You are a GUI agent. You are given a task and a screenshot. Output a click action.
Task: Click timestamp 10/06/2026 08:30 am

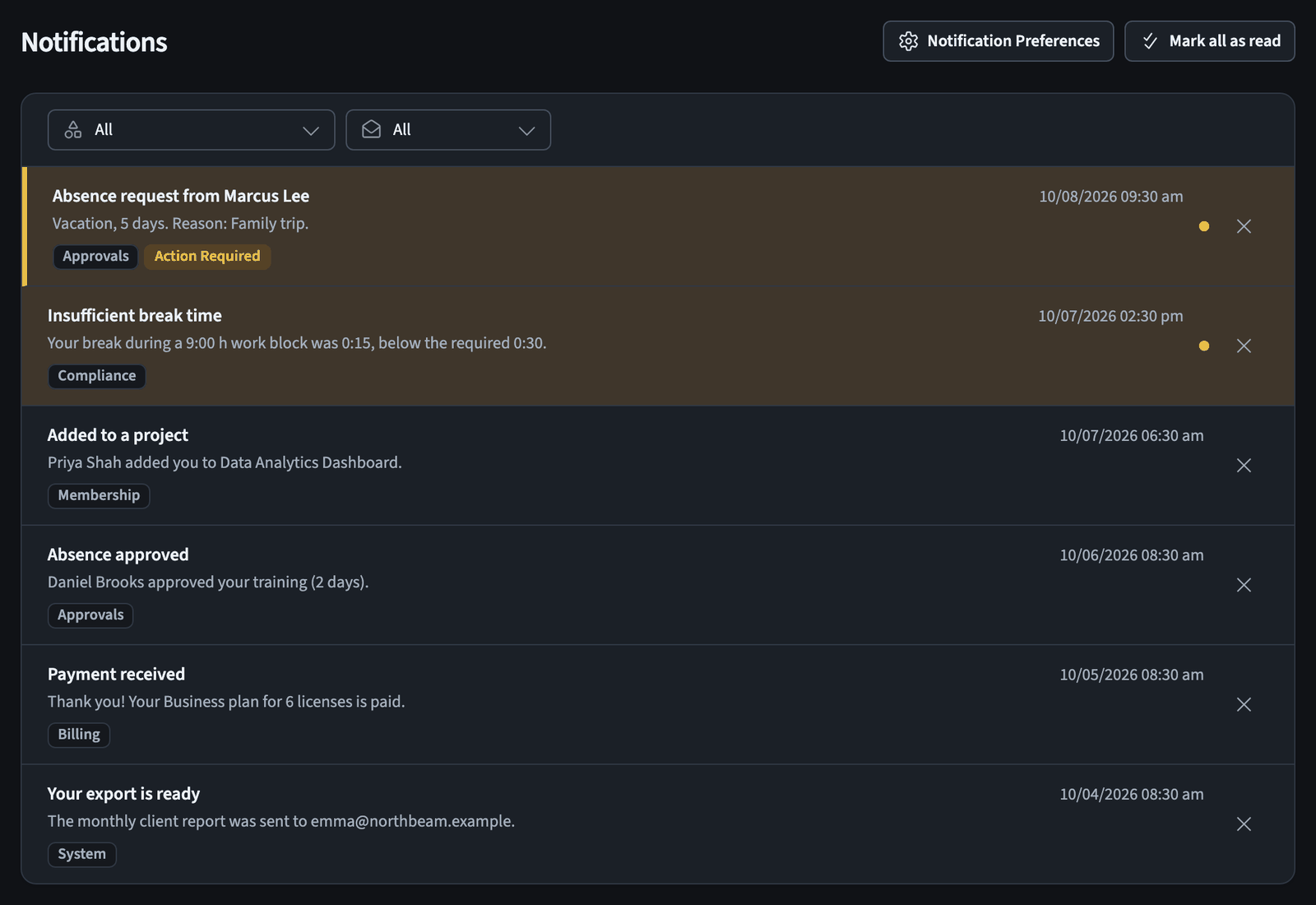click(1132, 555)
